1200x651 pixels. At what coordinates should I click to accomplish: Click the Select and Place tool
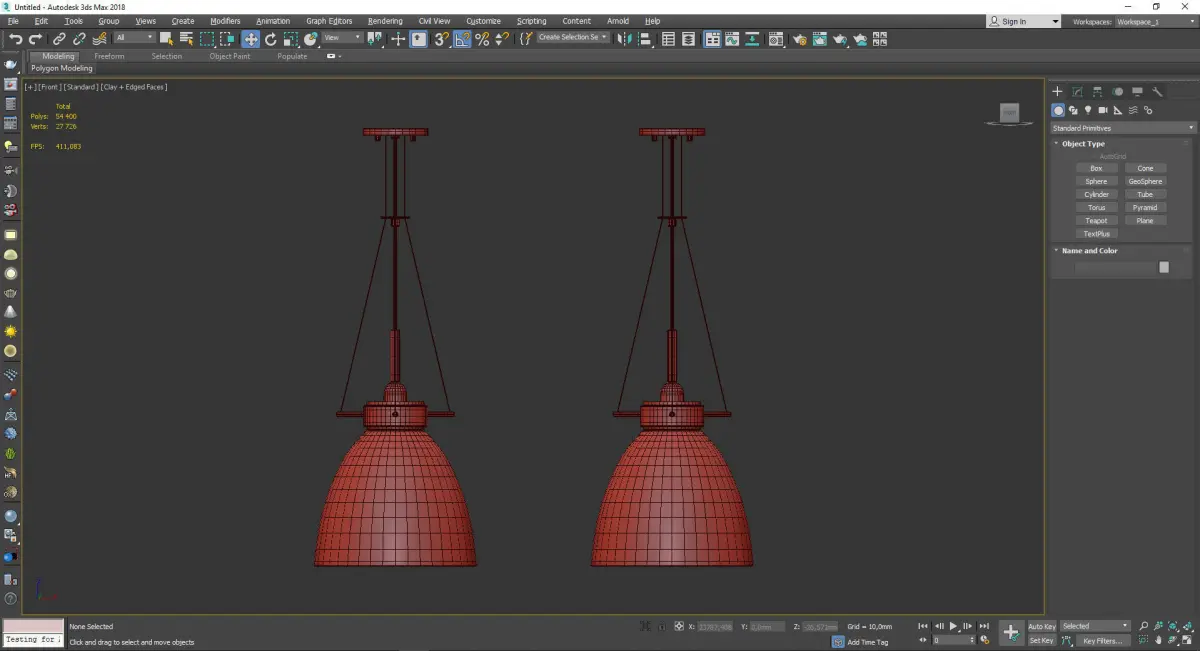(x=311, y=39)
